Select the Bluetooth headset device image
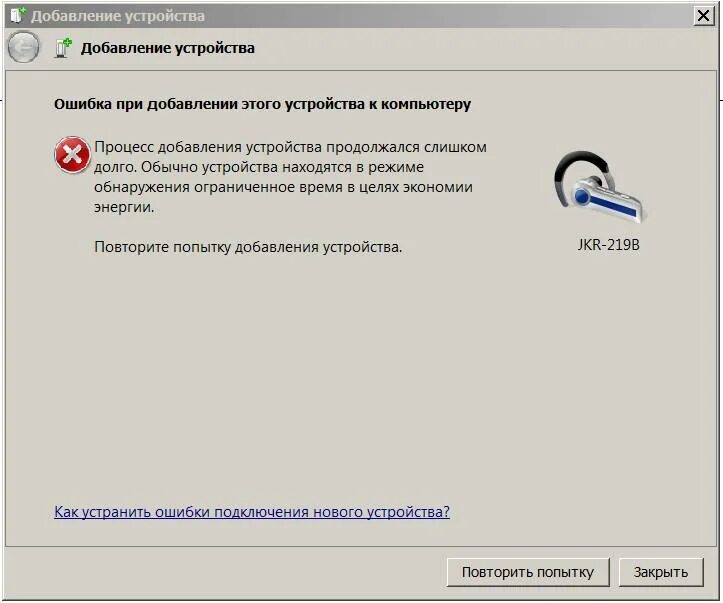 (x=600, y=186)
